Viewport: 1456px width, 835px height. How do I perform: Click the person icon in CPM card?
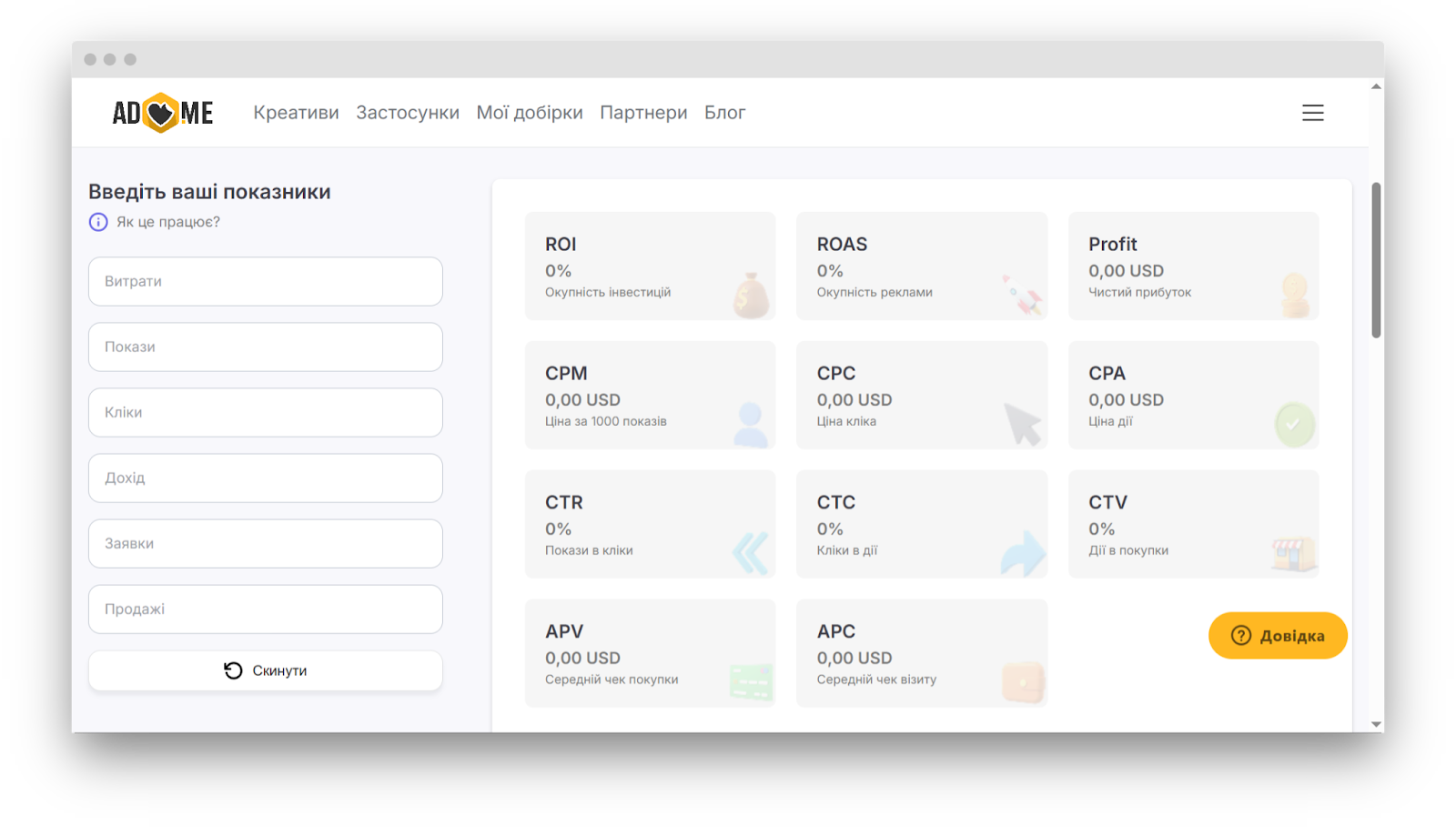click(x=751, y=424)
